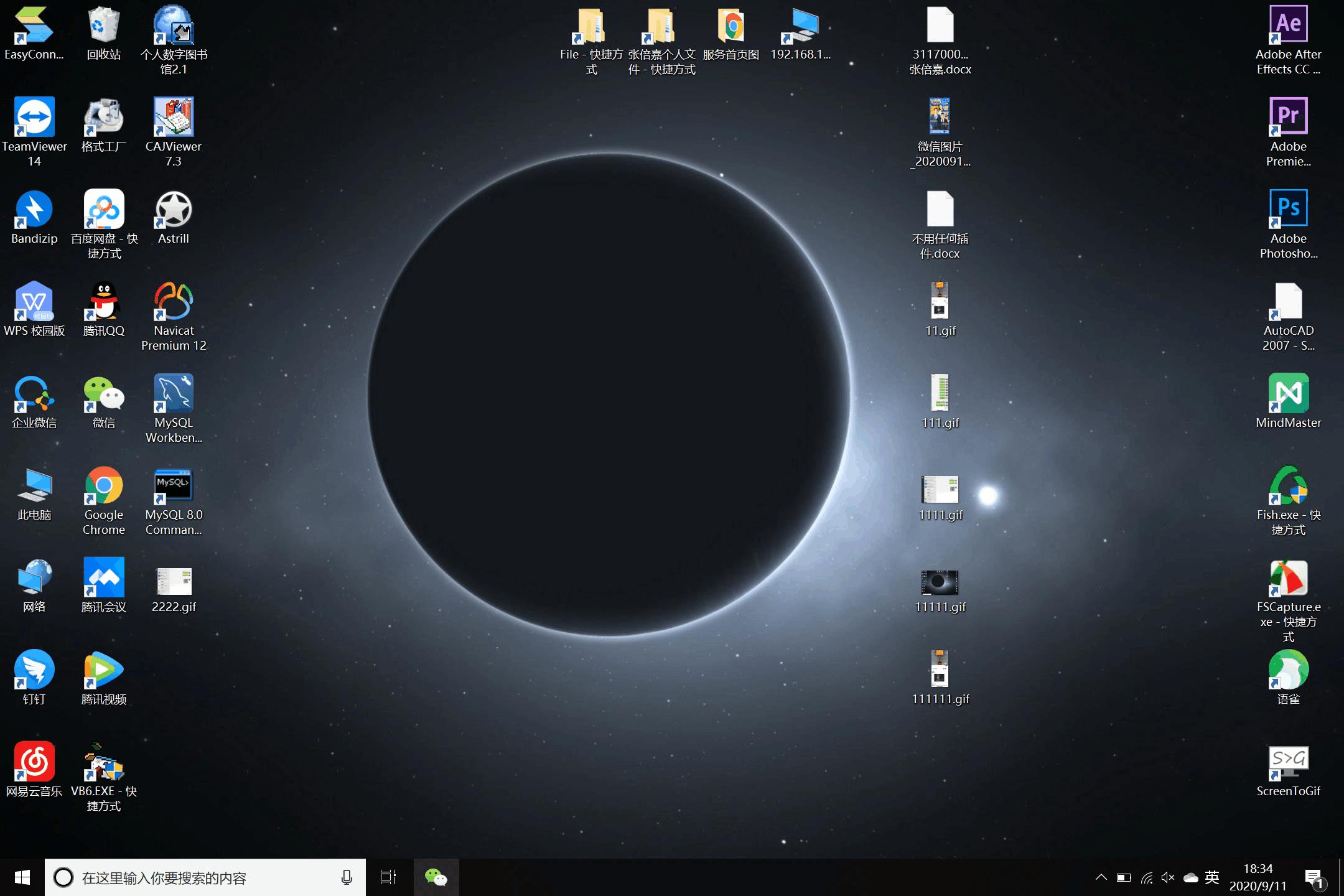Expand hidden system tray icons chevron
The image size is (1344, 896).
tap(1101, 878)
